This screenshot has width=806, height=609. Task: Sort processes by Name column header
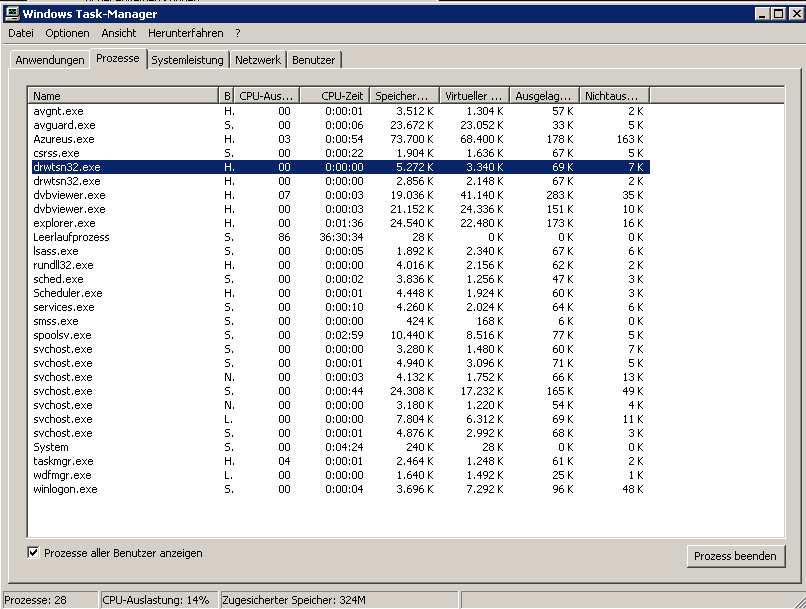click(x=124, y=96)
